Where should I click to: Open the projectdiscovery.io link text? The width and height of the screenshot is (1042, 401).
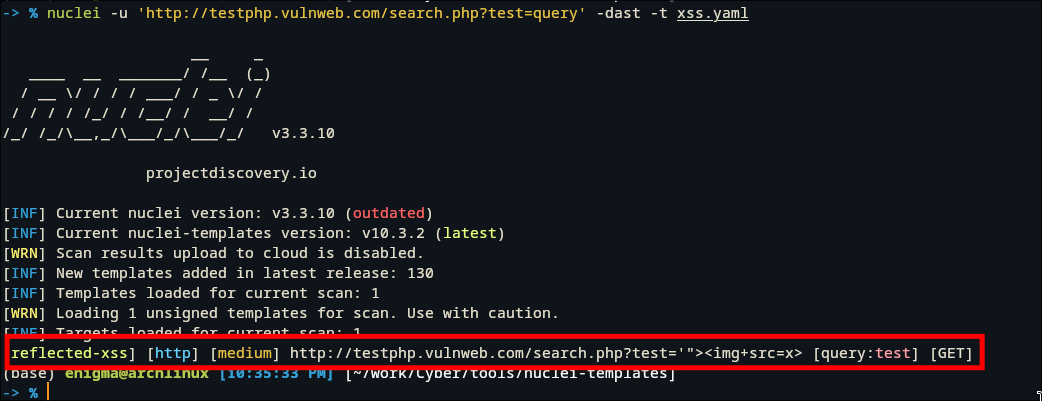point(231,172)
